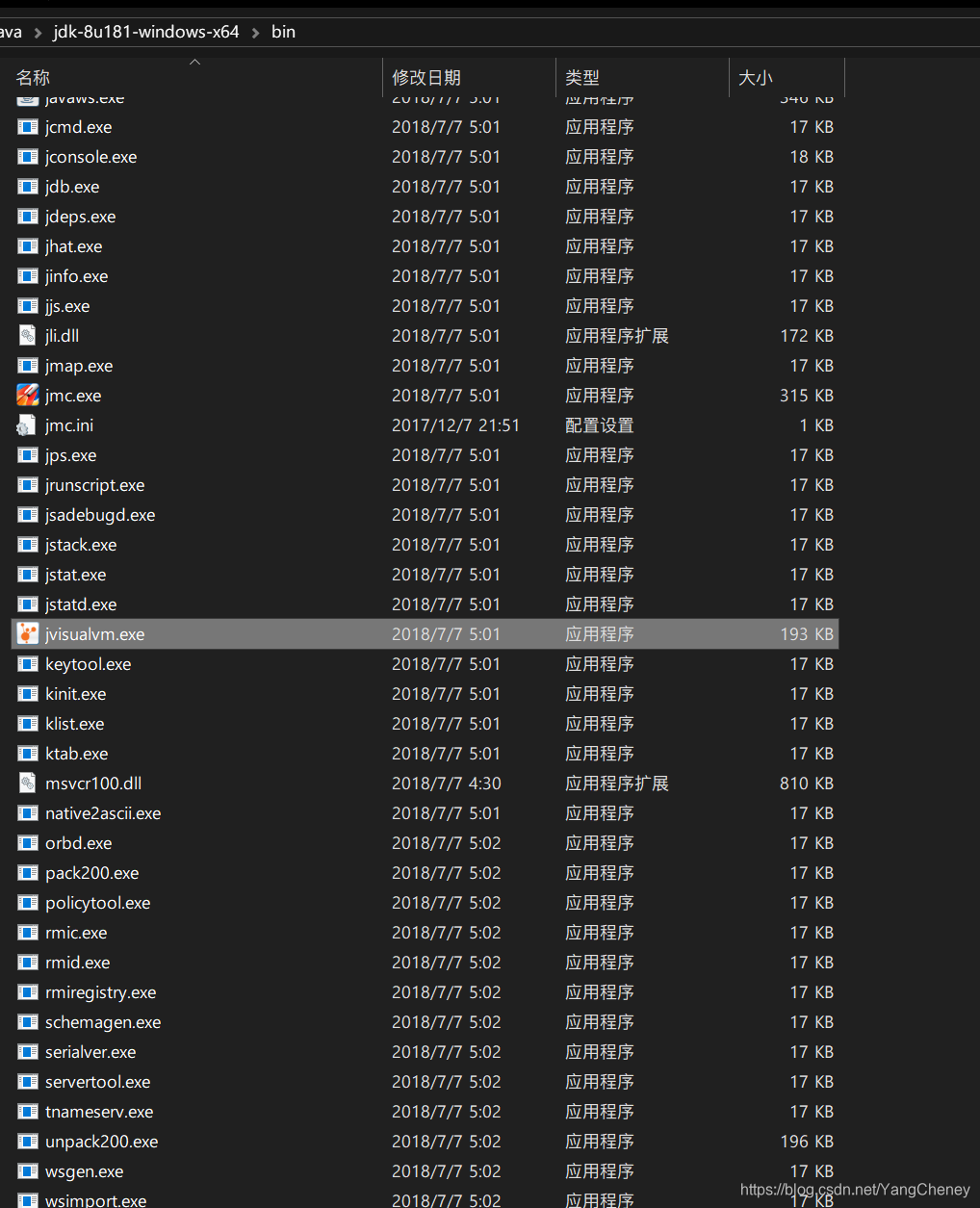Click the jjs.exe file icon
This screenshot has width=980, height=1208.
[x=28, y=305]
